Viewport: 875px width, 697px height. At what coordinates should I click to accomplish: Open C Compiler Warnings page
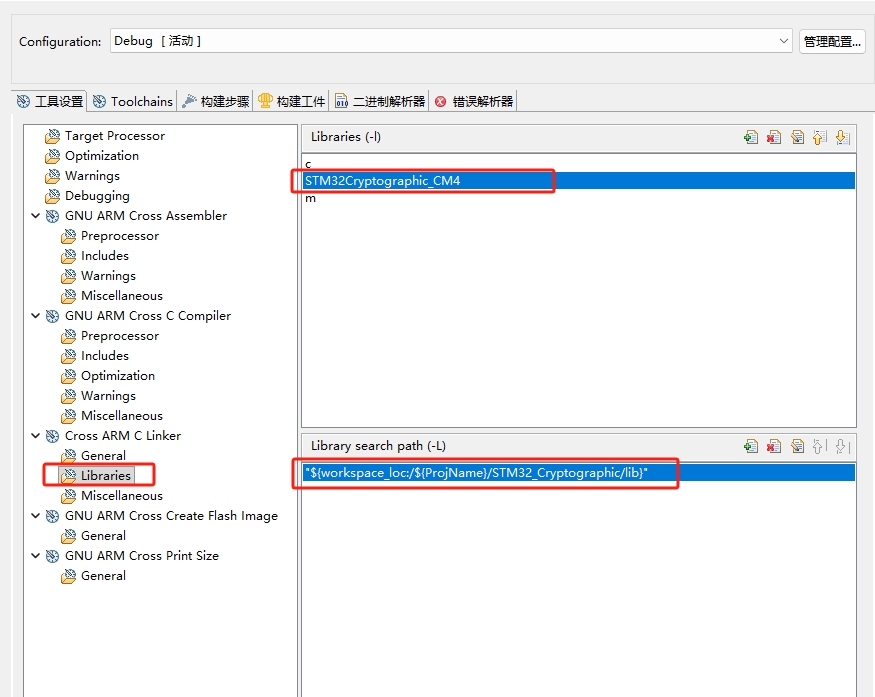pos(108,396)
